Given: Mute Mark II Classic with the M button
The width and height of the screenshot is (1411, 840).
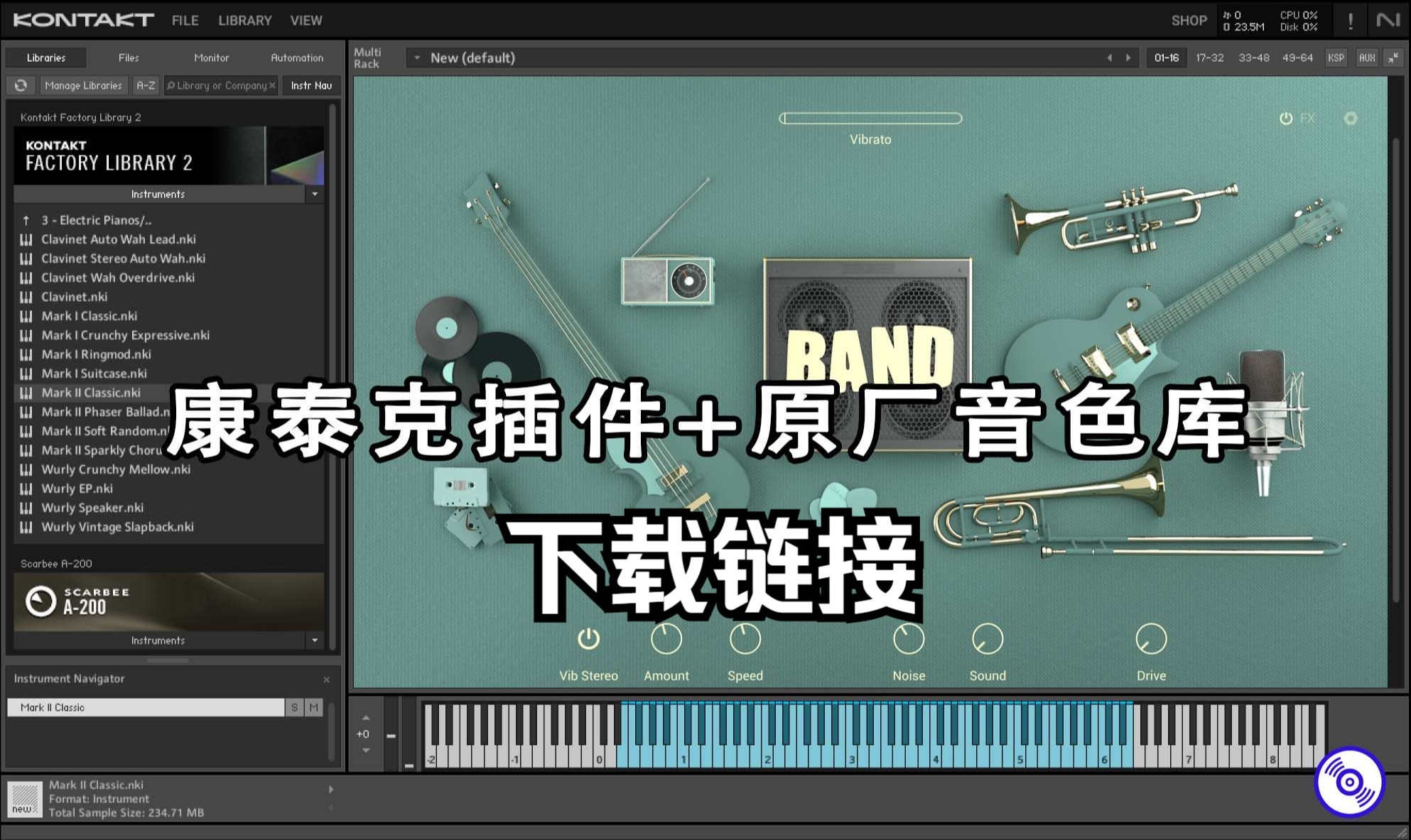Looking at the screenshot, I should pos(313,707).
